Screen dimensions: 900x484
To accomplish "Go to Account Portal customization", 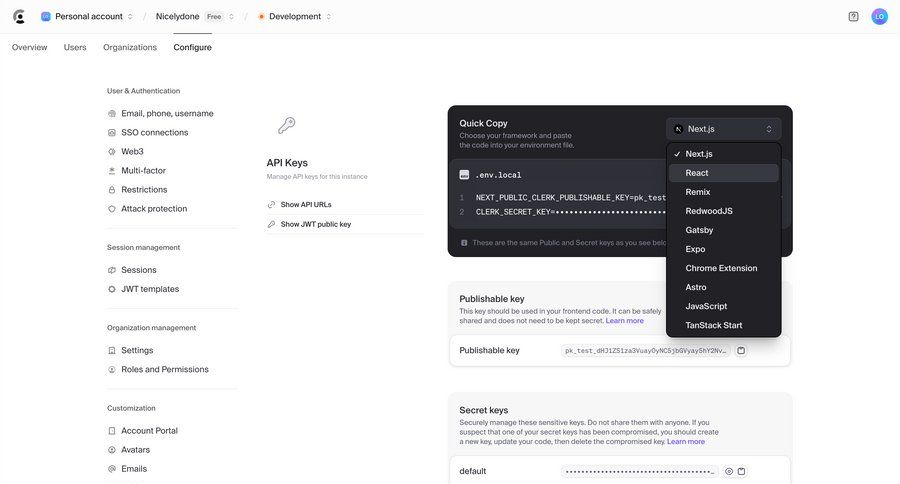I will [149, 431].
